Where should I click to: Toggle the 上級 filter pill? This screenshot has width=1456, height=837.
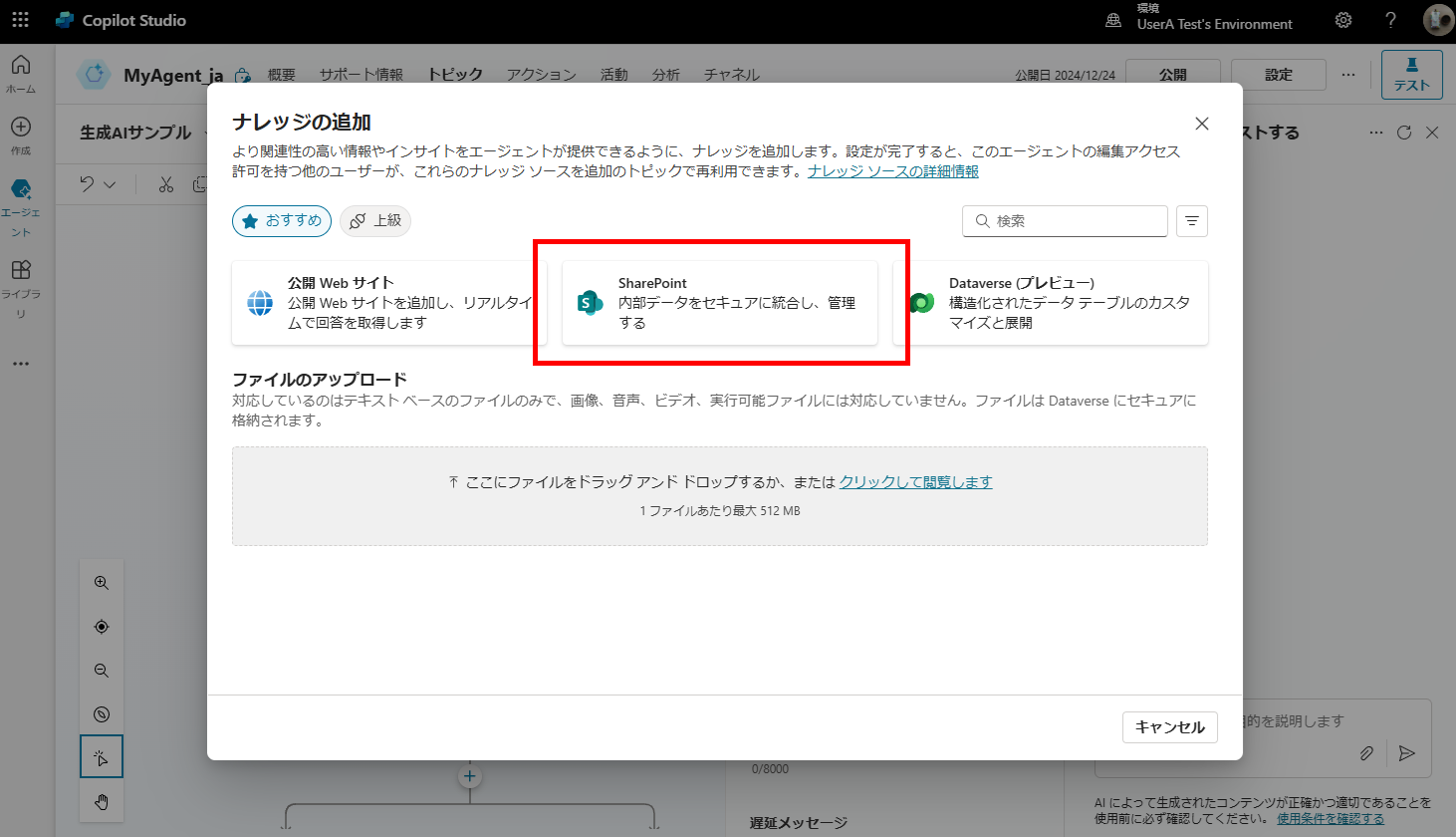[x=375, y=221]
